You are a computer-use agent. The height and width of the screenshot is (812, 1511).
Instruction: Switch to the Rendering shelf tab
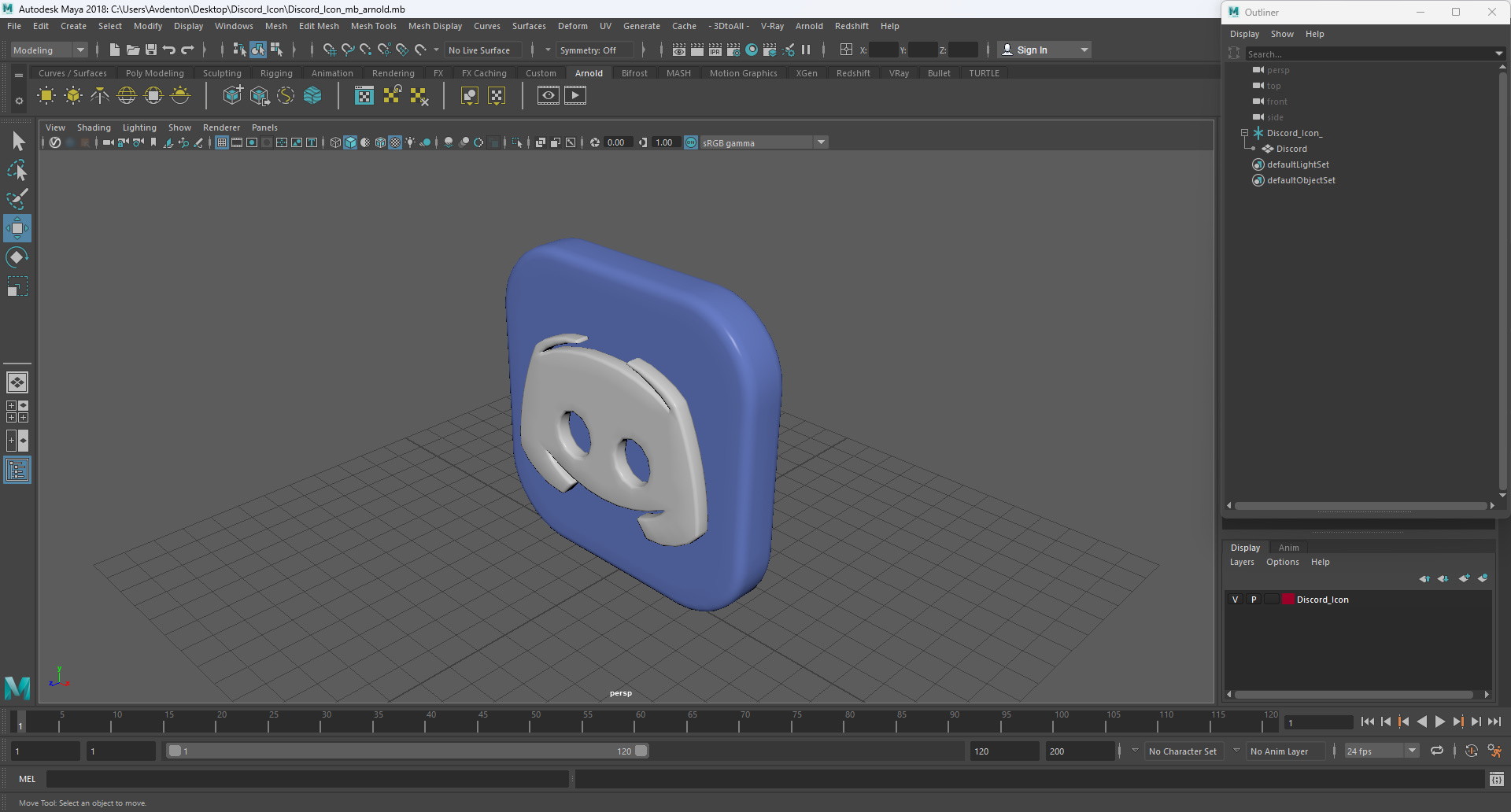(x=393, y=73)
